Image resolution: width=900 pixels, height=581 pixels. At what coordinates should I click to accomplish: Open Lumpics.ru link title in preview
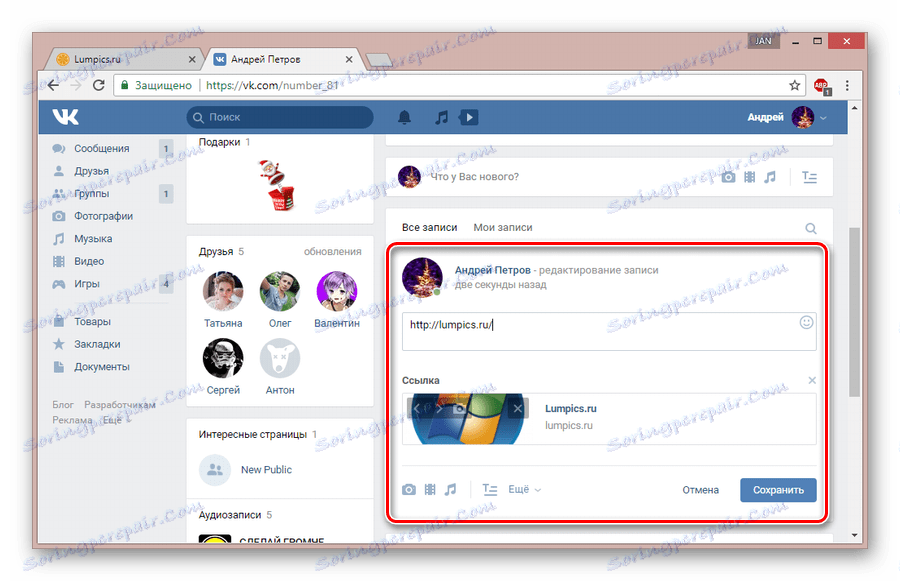pyautogui.click(x=571, y=409)
